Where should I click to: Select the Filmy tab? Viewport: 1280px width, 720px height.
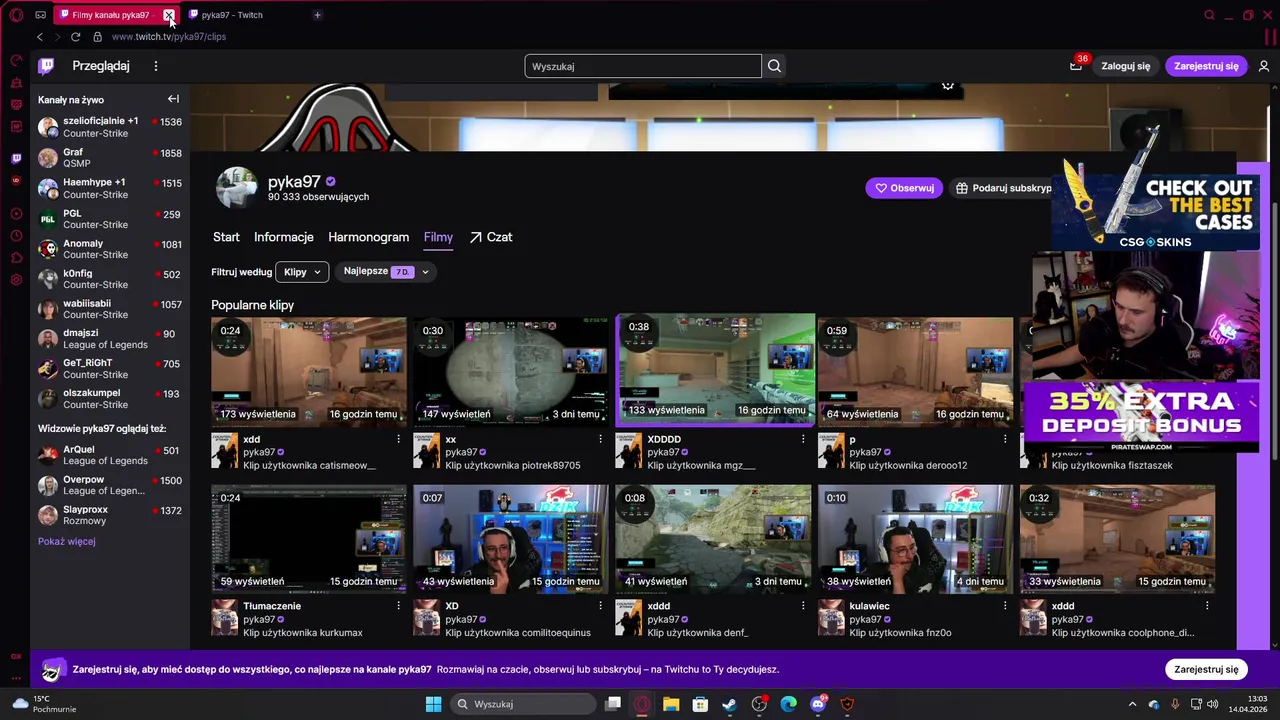tap(438, 237)
